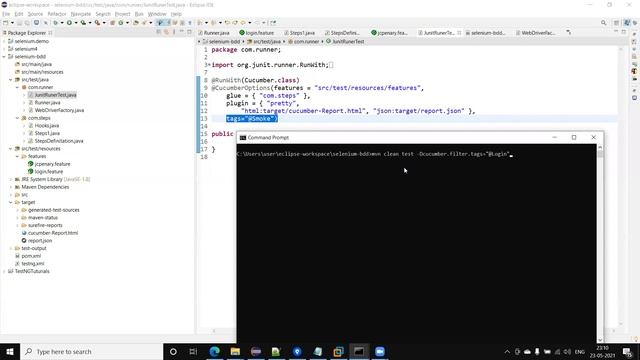This screenshot has height=360, width=640.
Task: Open the New file dropdown arrow
Action: [x=12, y=23]
